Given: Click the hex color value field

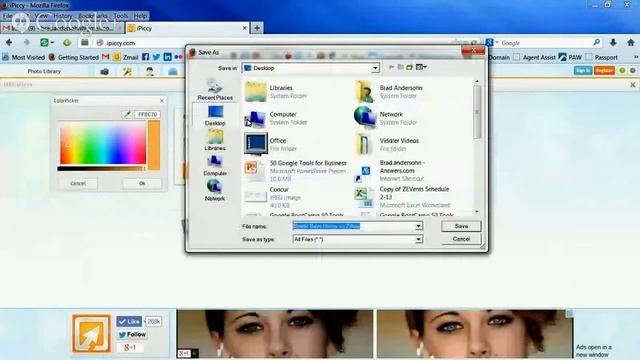Looking at the screenshot, I should click(x=147, y=115).
